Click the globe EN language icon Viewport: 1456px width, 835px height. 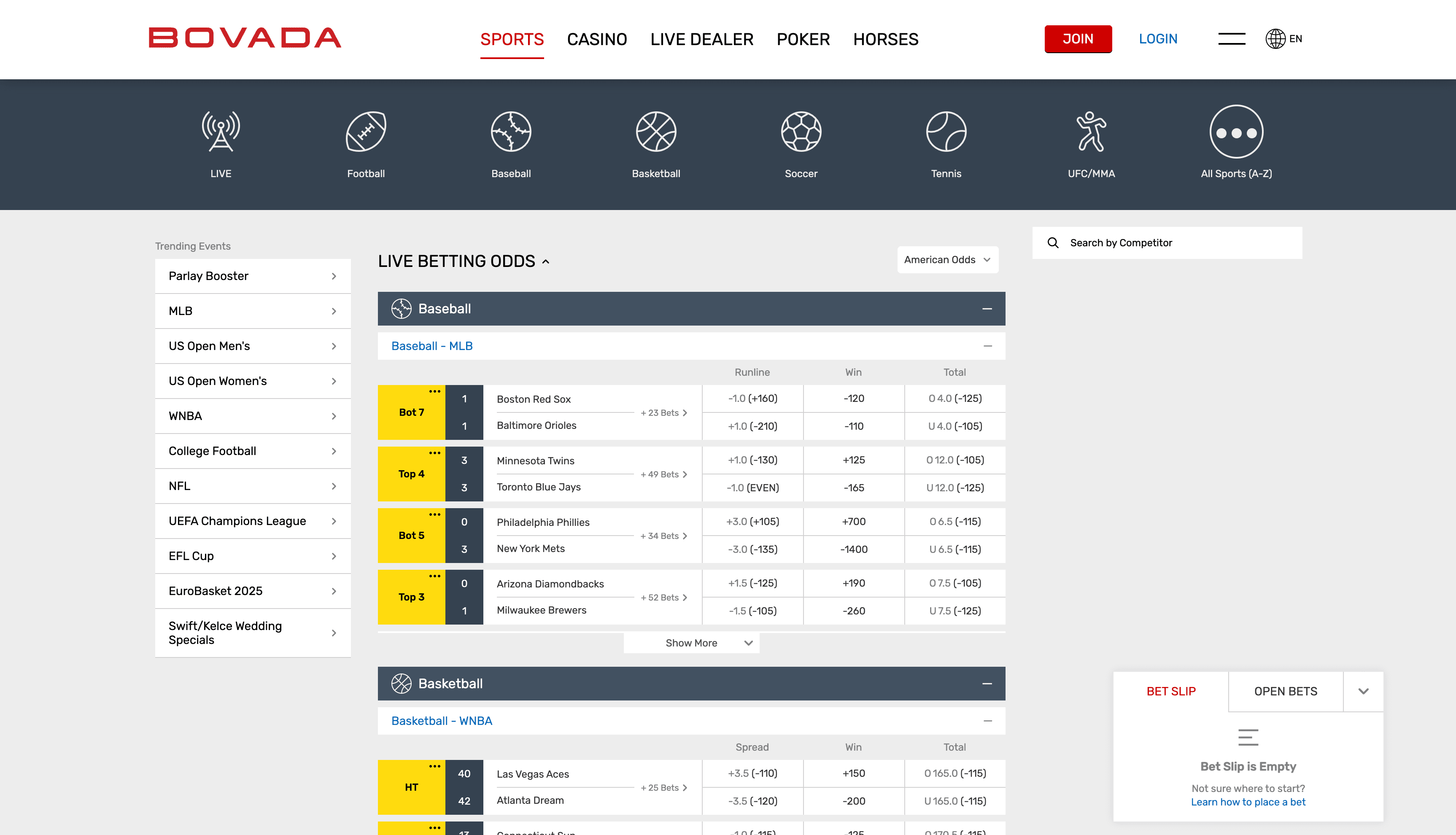1275,38
